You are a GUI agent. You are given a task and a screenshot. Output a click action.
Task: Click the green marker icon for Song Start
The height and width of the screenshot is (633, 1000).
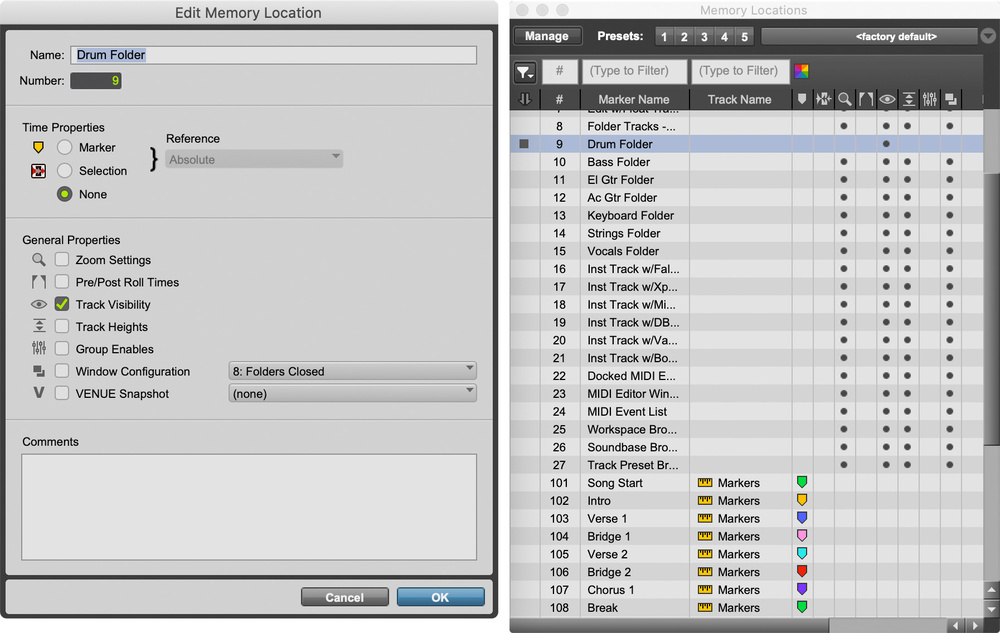click(x=801, y=483)
